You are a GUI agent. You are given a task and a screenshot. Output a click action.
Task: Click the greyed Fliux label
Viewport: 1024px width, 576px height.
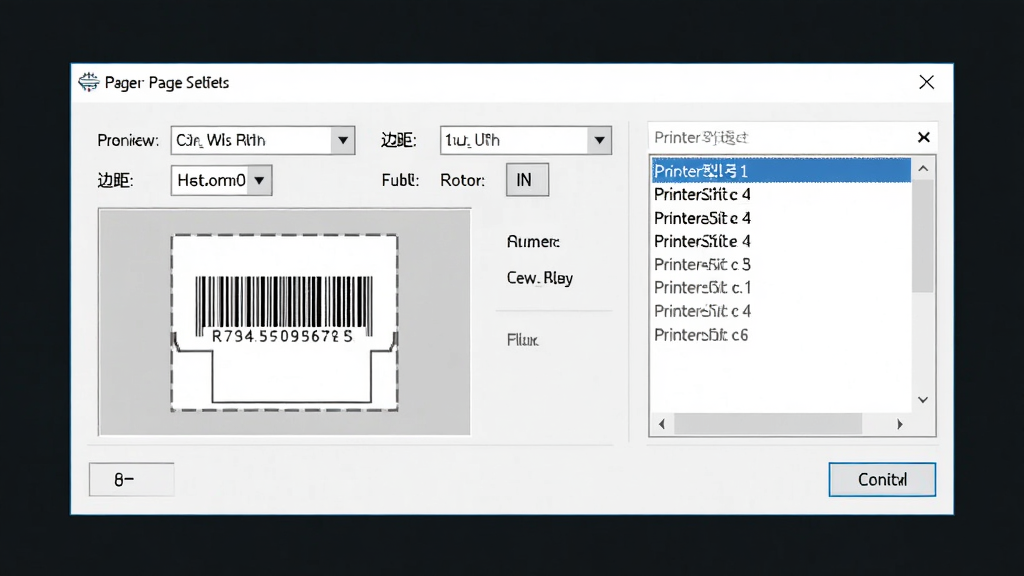(522, 340)
